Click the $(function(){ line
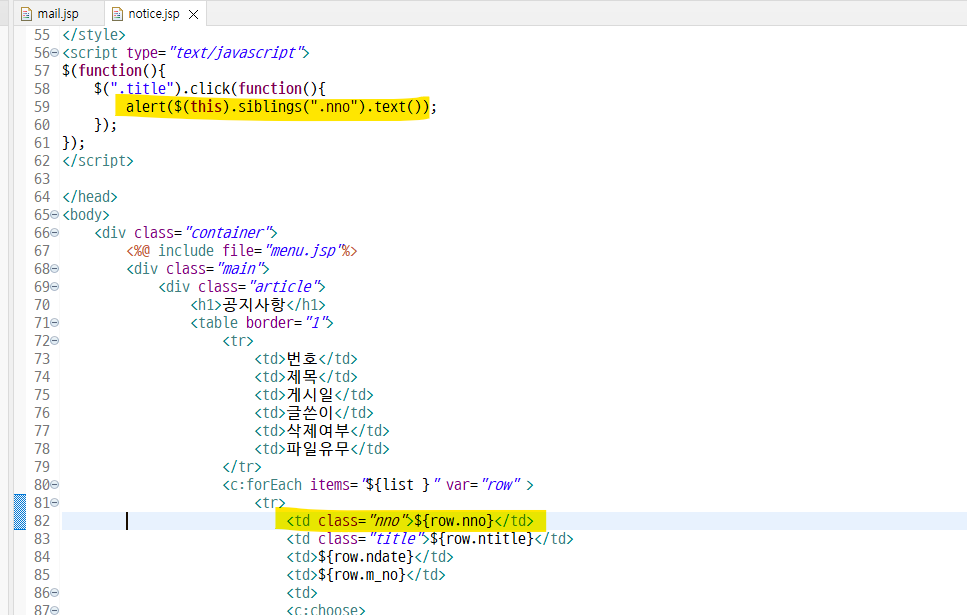 (113, 71)
